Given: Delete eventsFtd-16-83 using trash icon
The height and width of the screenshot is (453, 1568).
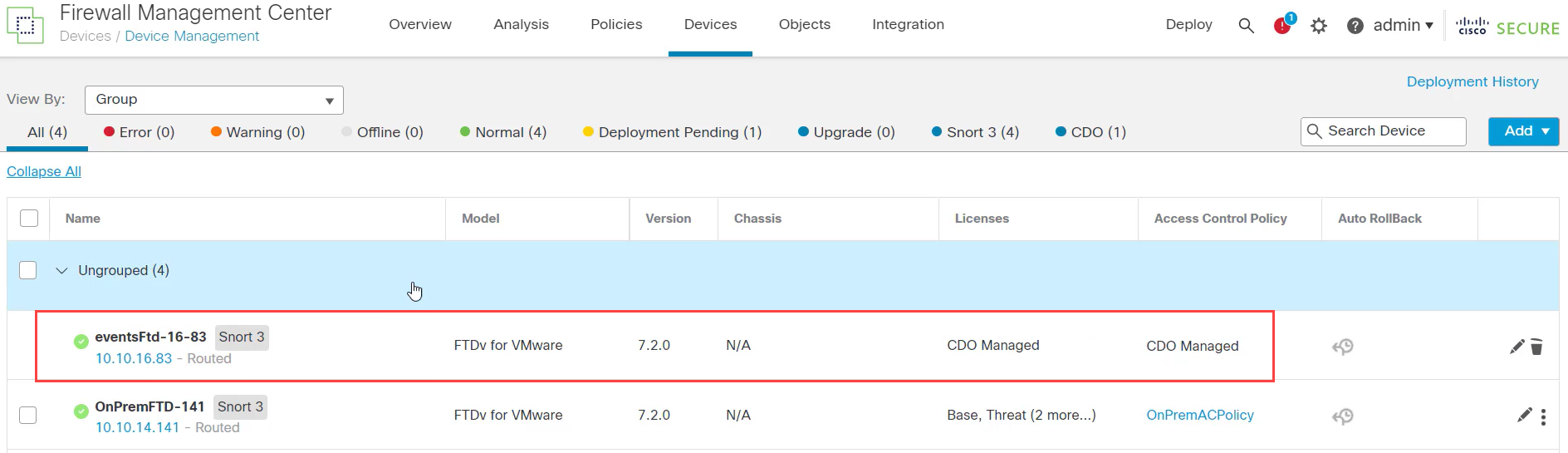Looking at the screenshot, I should [1536, 347].
